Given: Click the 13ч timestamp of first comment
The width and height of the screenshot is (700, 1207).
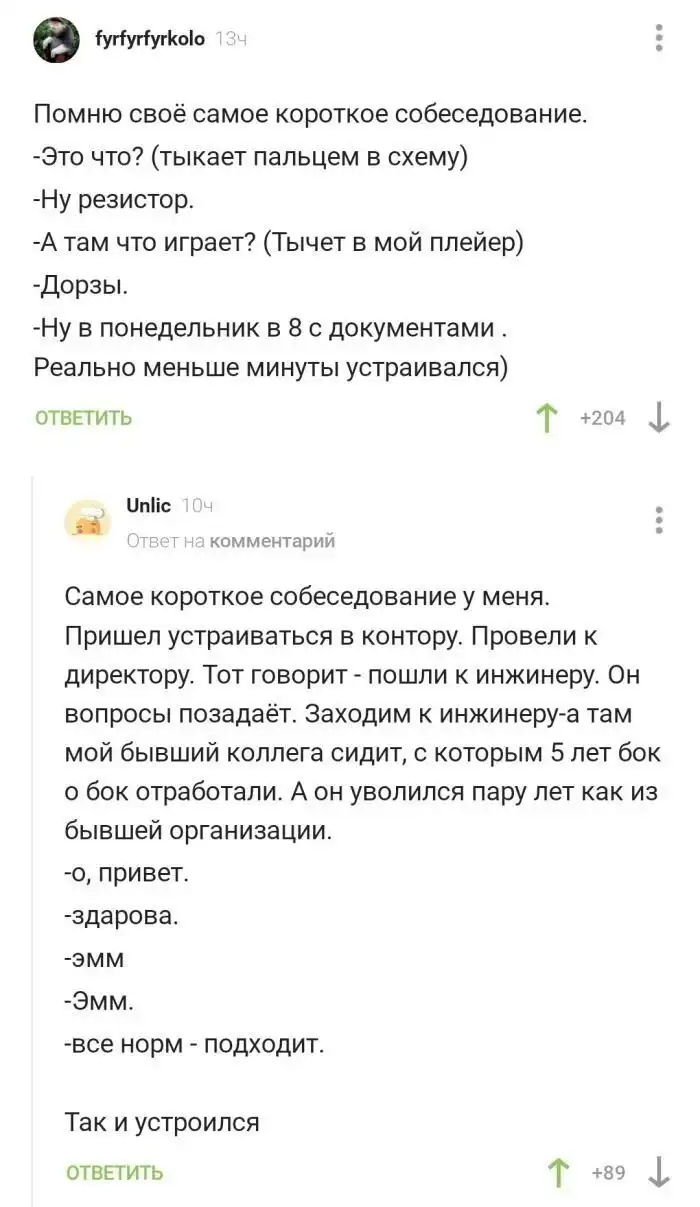Looking at the screenshot, I should click(x=232, y=39).
